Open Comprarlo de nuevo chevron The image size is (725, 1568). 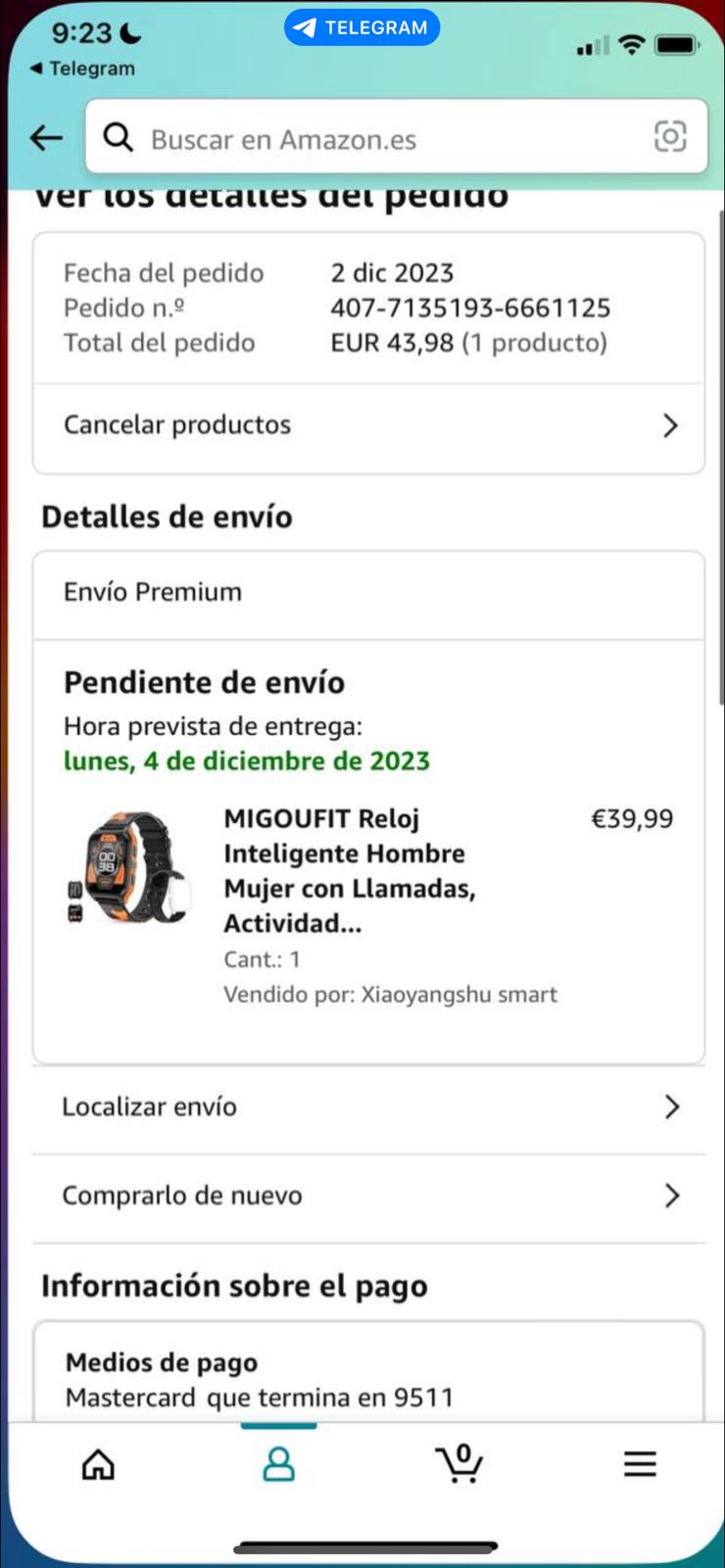click(671, 1196)
